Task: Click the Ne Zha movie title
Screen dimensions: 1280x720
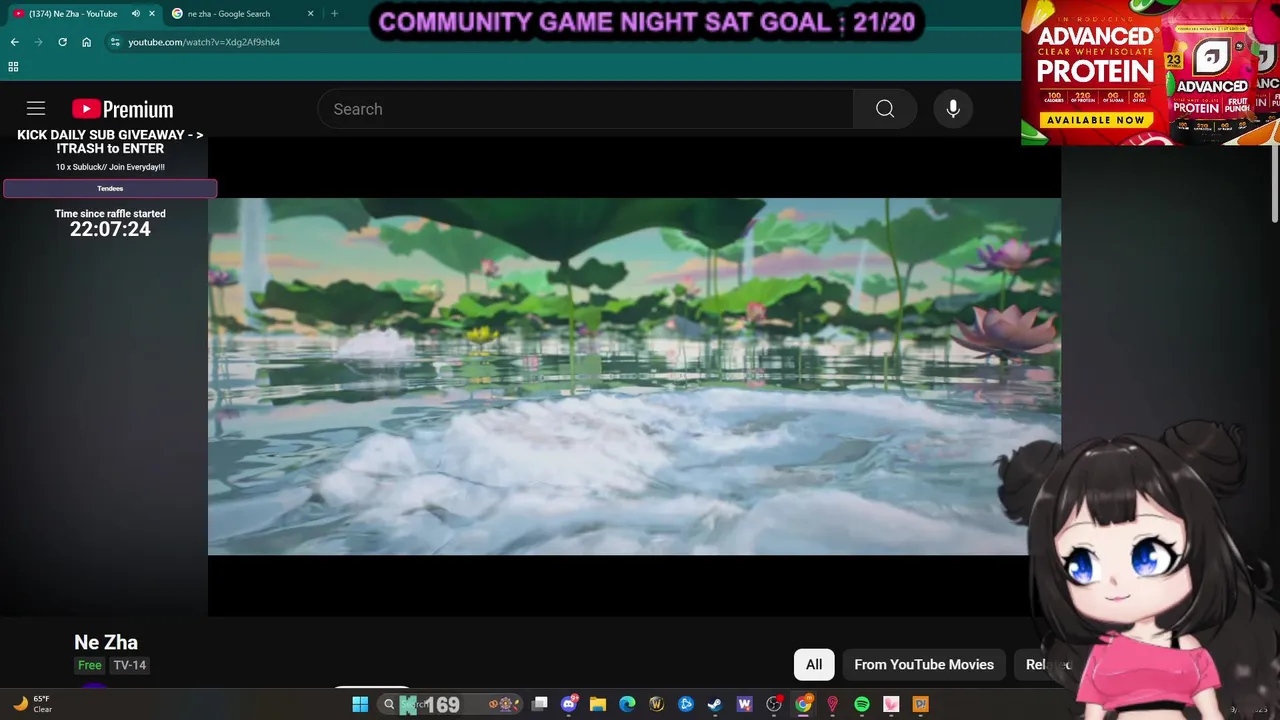Action: point(106,642)
